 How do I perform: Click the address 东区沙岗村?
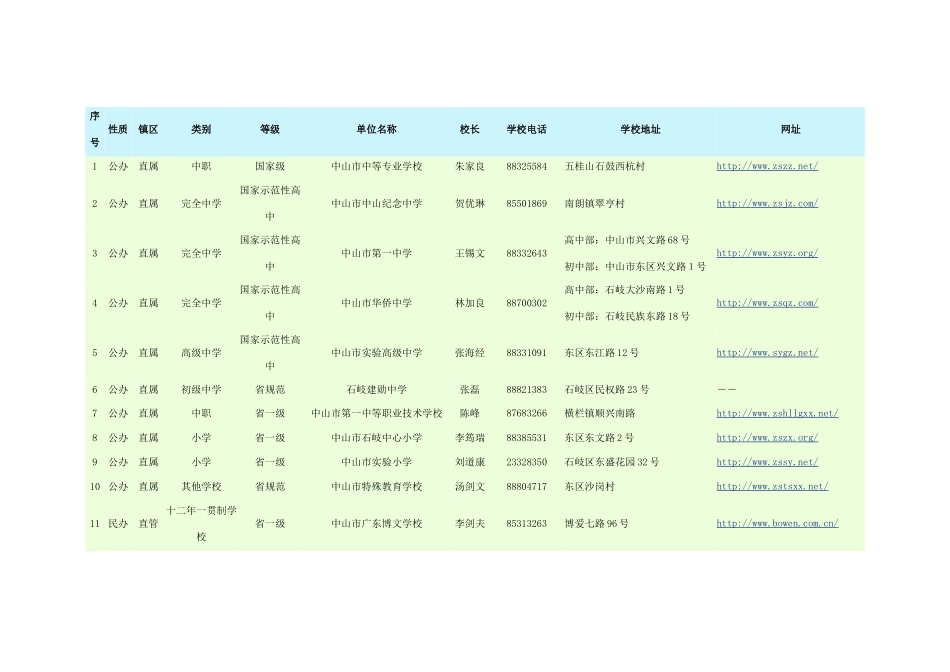point(590,487)
